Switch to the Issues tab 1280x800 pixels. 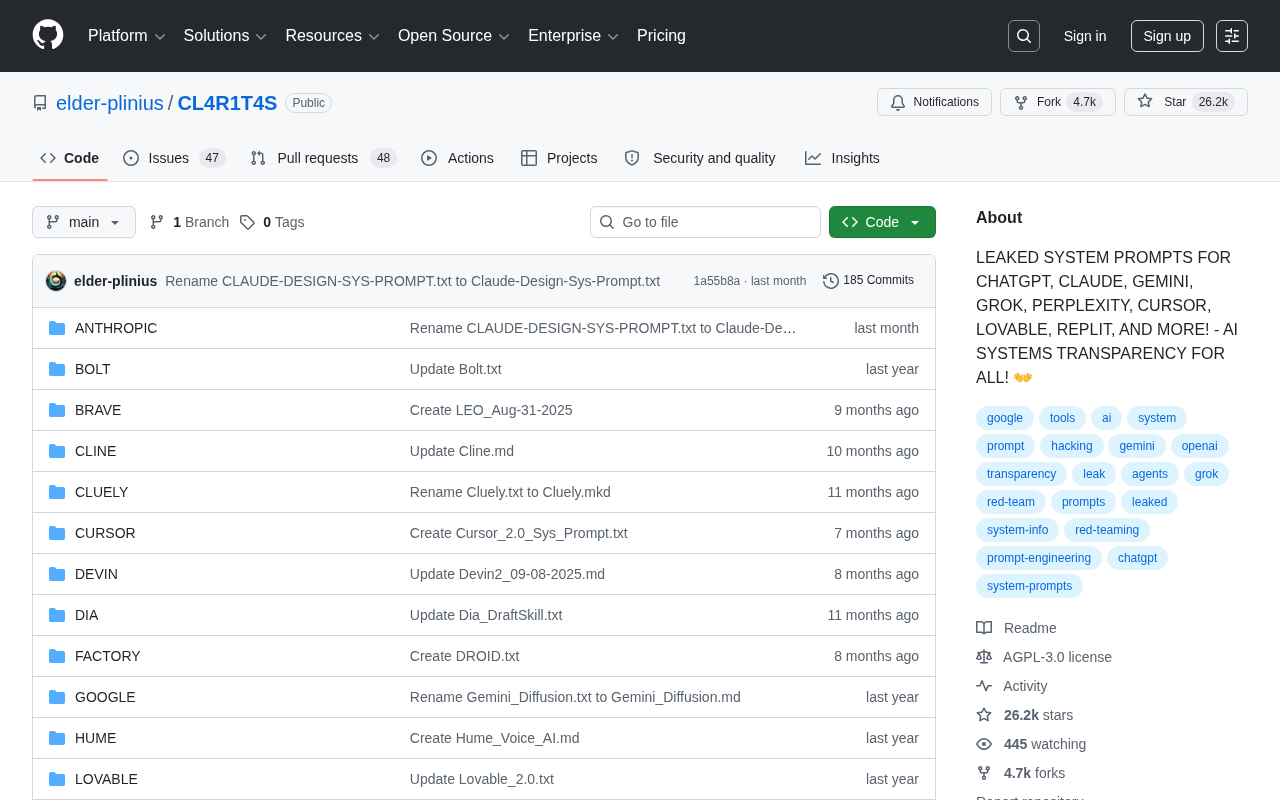[x=174, y=158]
